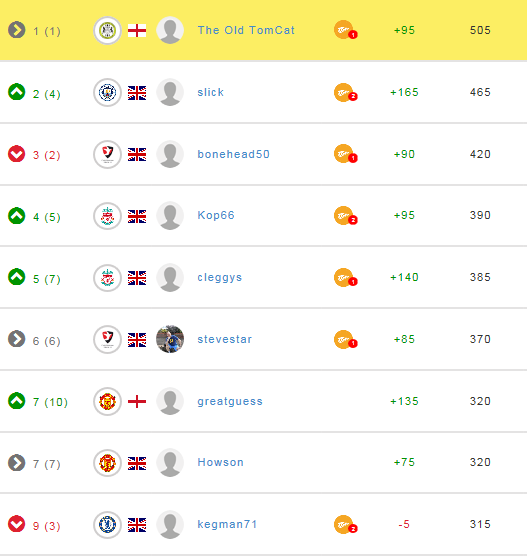Viewport: 527px width, 557px height.
Task: Open the Howson username link
Action: pyautogui.click(x=221, y=462)
